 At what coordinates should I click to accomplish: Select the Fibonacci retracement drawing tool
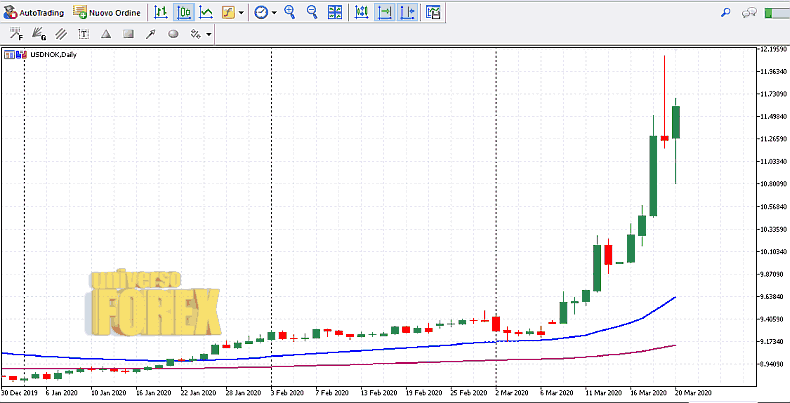tap(16, 34)
